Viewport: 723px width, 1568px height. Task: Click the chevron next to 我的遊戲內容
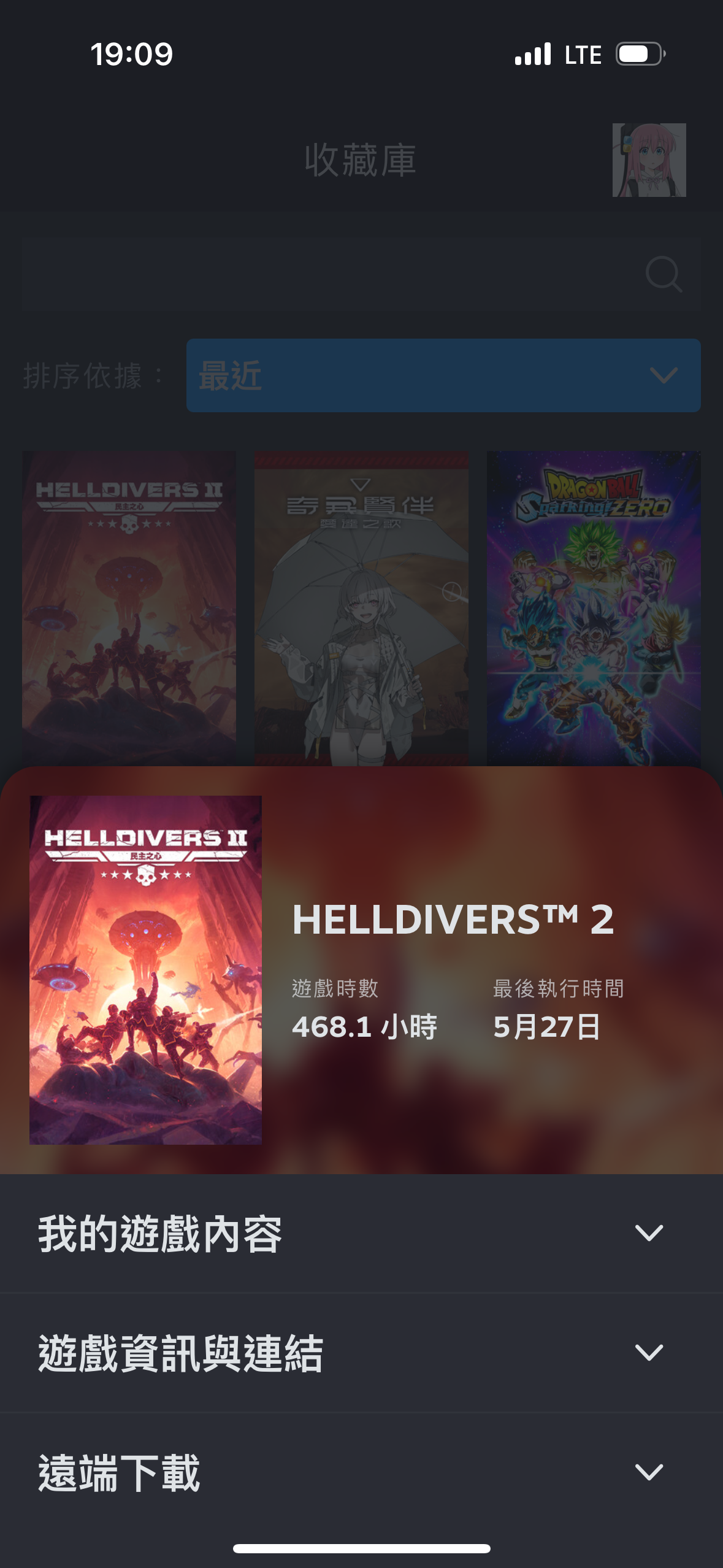pos(649,1233)
